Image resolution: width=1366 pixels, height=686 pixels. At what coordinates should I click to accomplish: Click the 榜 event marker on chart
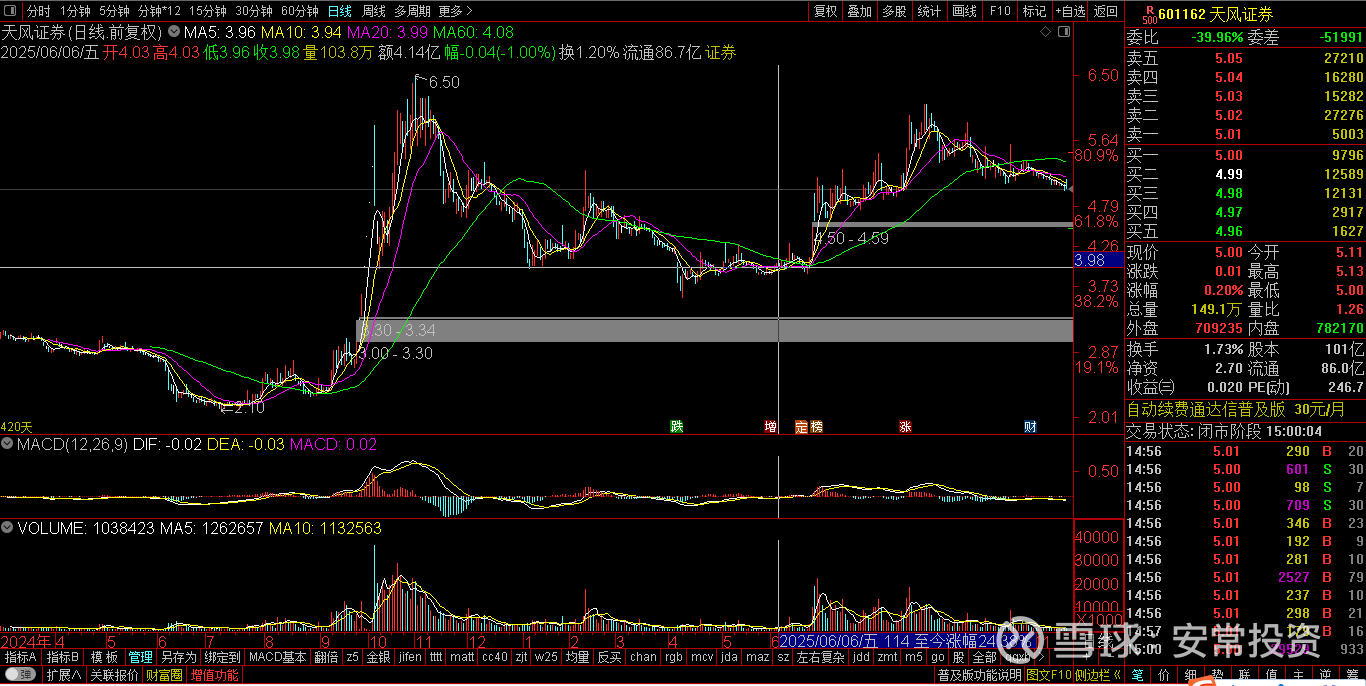[x=815, y=427]
